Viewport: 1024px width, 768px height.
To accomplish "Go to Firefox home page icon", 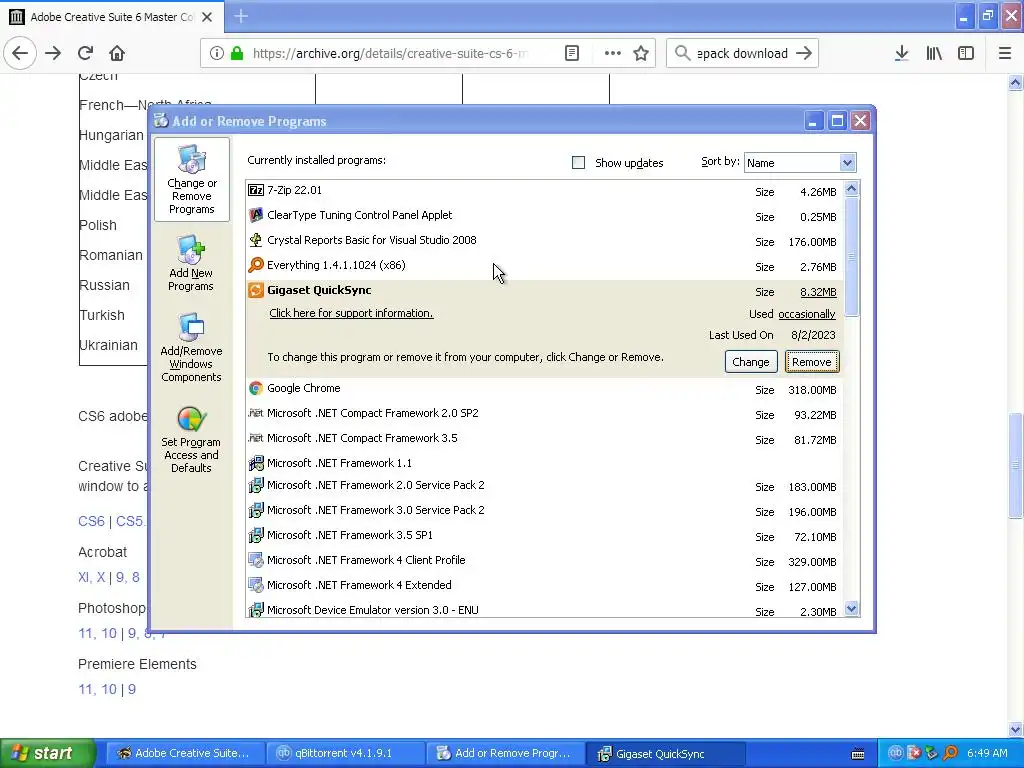I will click(117, 53).
